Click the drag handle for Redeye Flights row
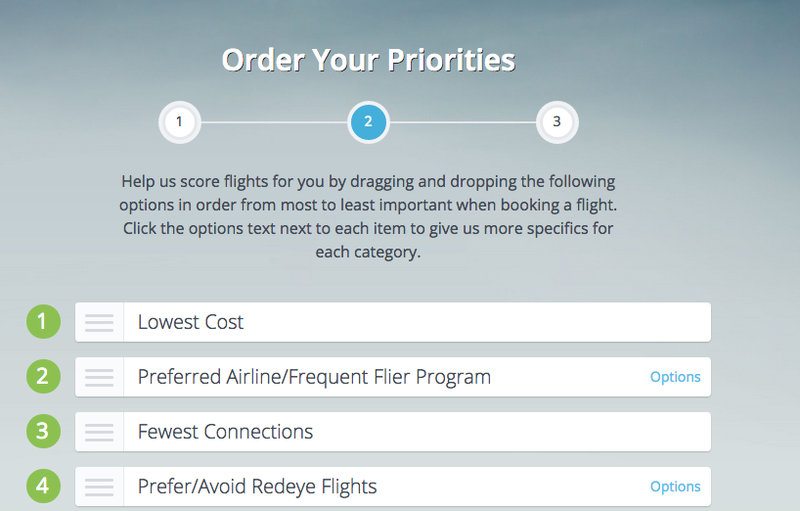The width and height of the screenshot is (800, 511). [99, 487]
